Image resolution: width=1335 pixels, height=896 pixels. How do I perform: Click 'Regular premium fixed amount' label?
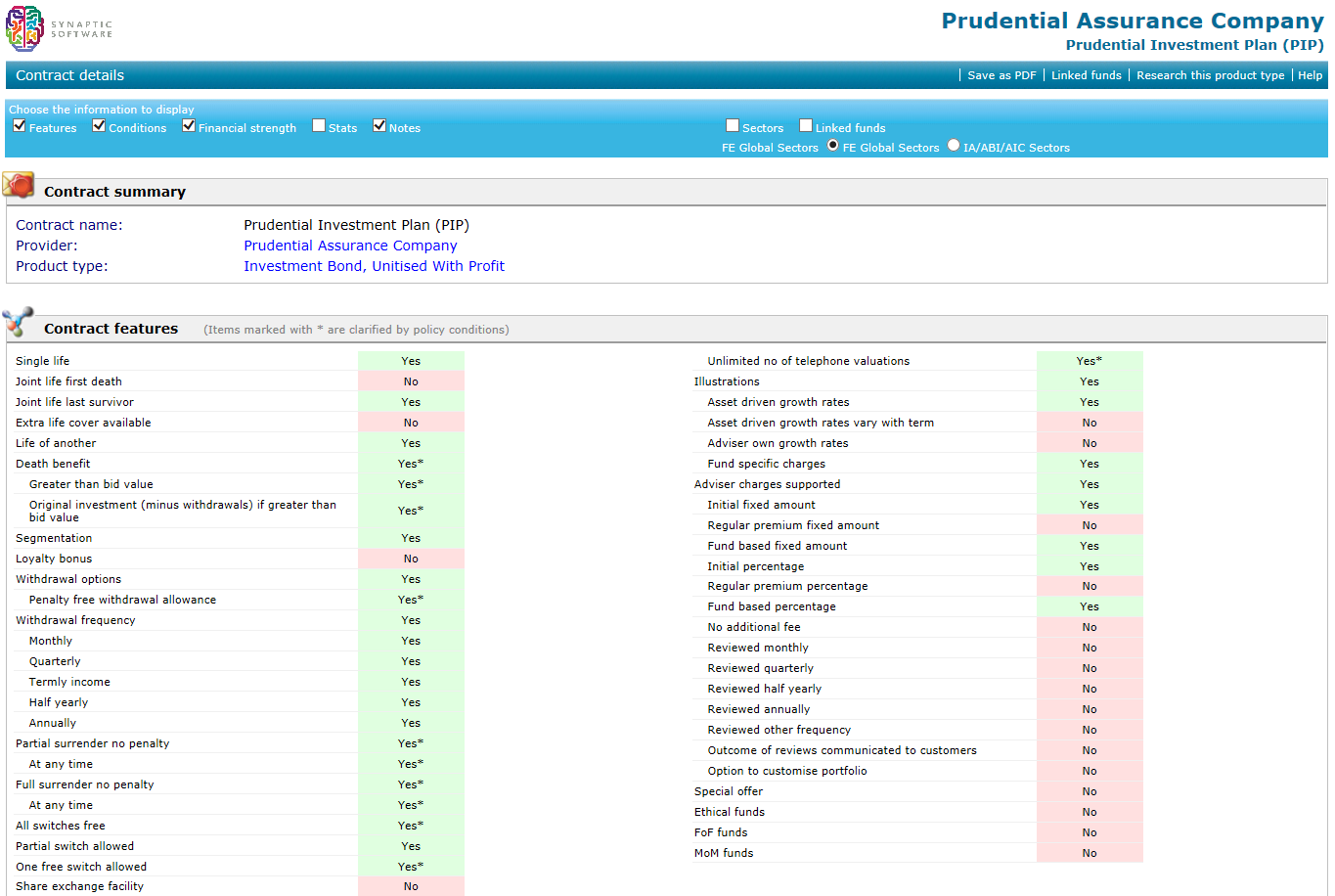793,525
